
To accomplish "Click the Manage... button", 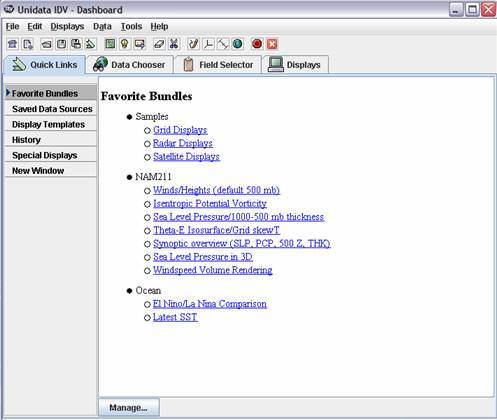I will [x=128, y=408].
